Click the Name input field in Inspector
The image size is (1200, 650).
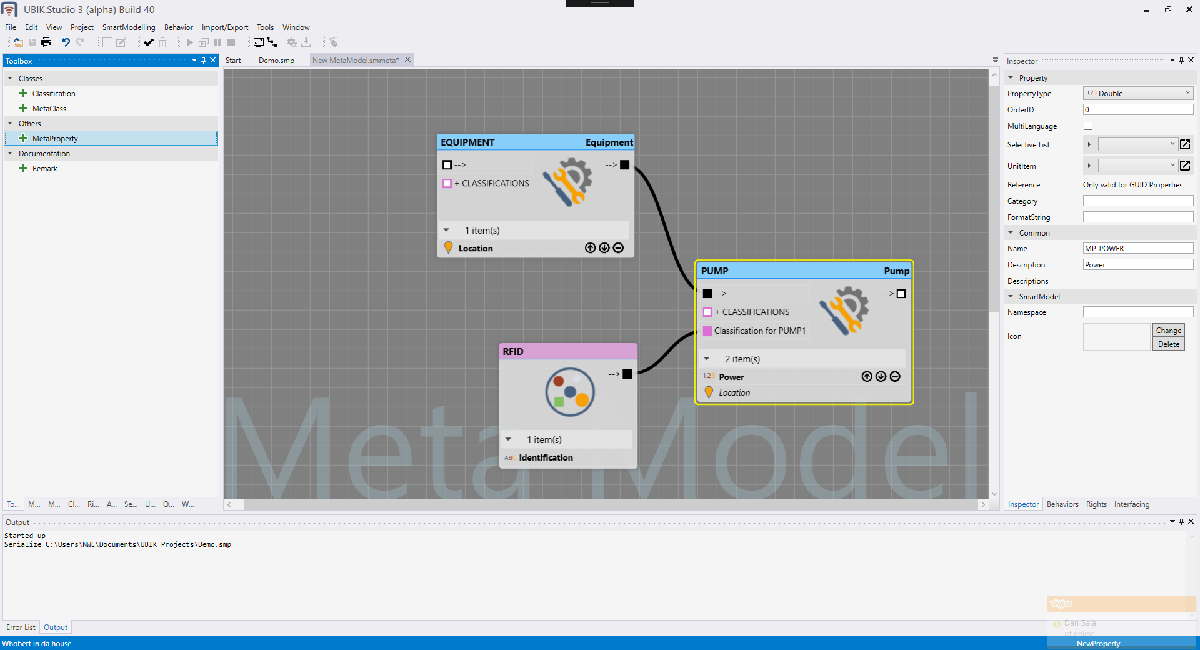pos(1138,248)
